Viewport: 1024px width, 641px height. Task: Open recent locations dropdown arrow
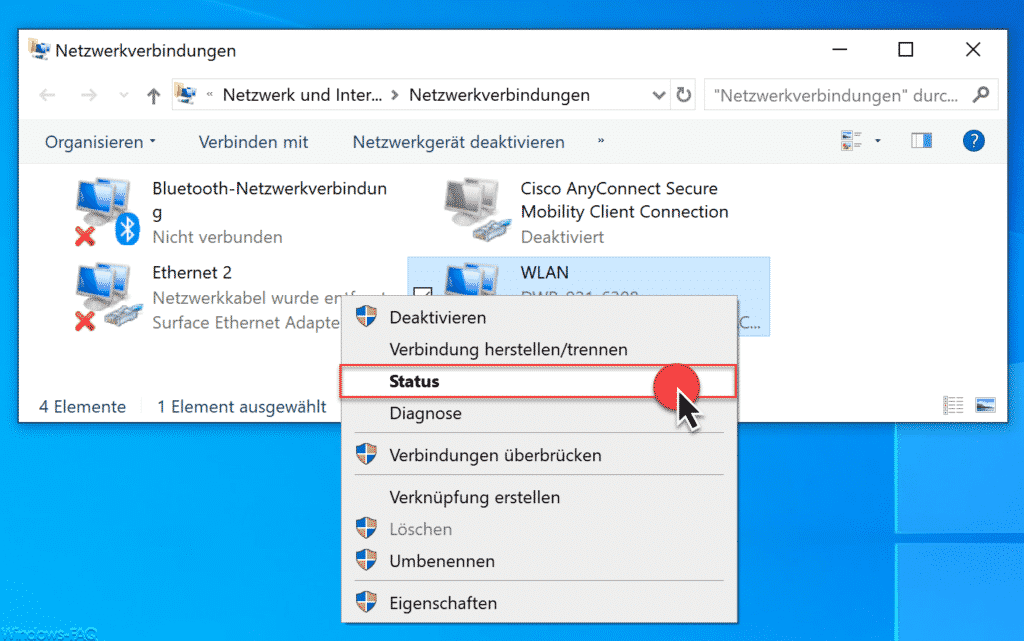pyautogui.click(x=123, y=95)
